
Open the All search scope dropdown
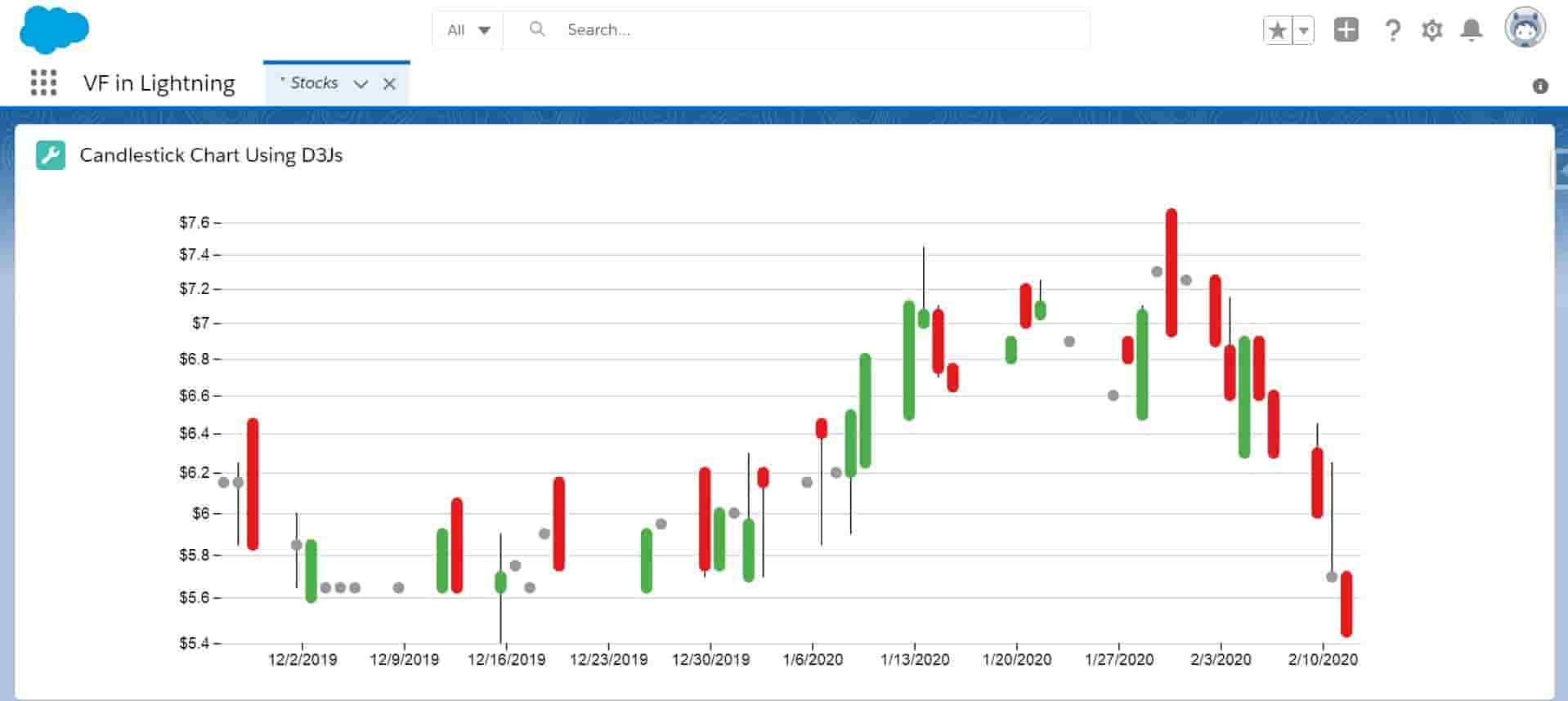(x=468, y=30)
